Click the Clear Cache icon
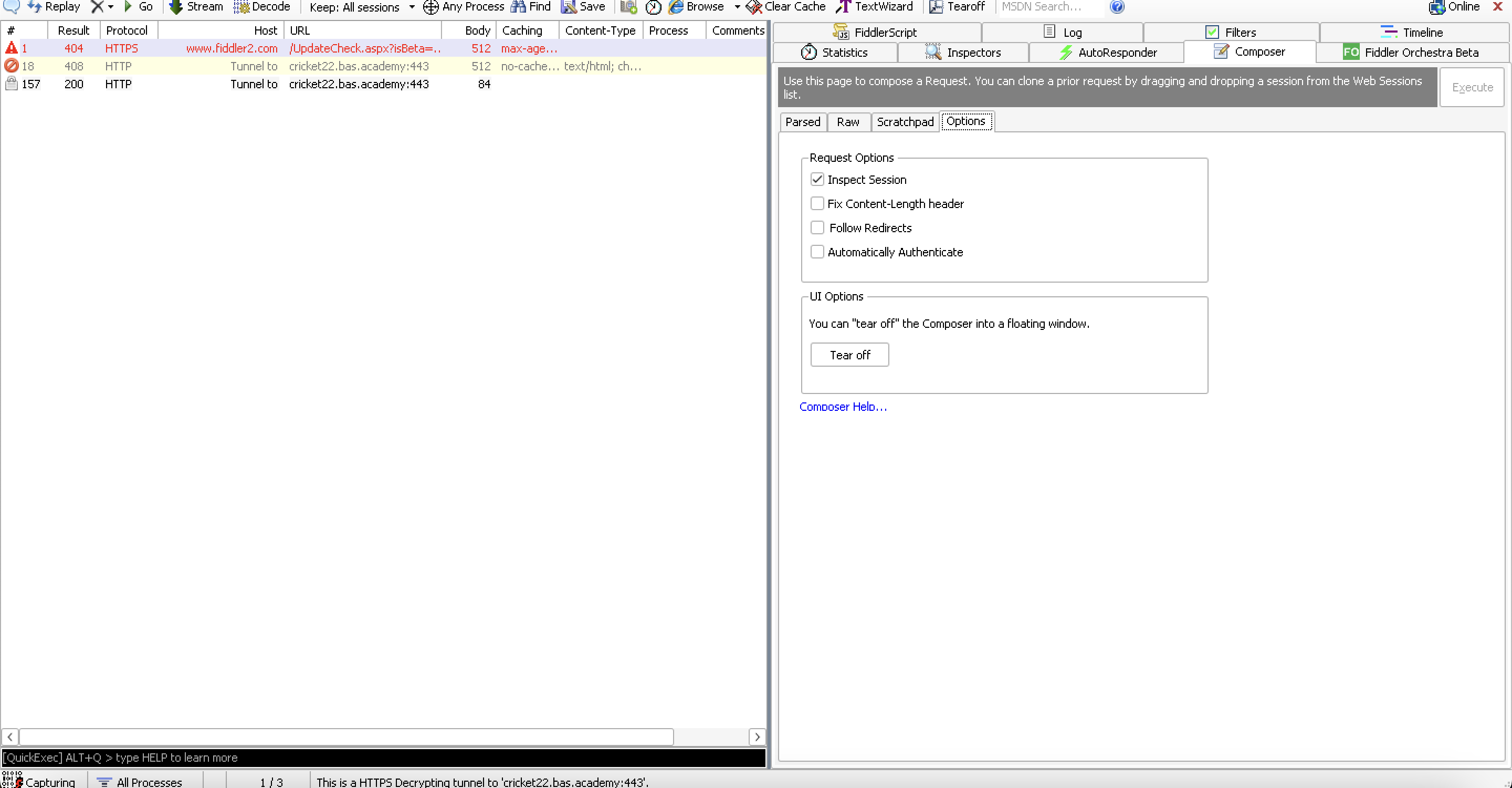The image size is (1512, 788). click(754, 6)
